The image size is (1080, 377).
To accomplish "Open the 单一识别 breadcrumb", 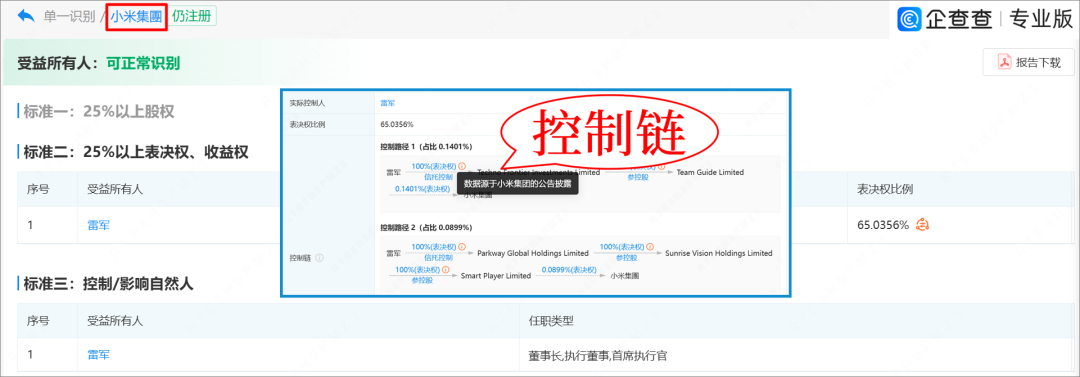I will 69,16.
